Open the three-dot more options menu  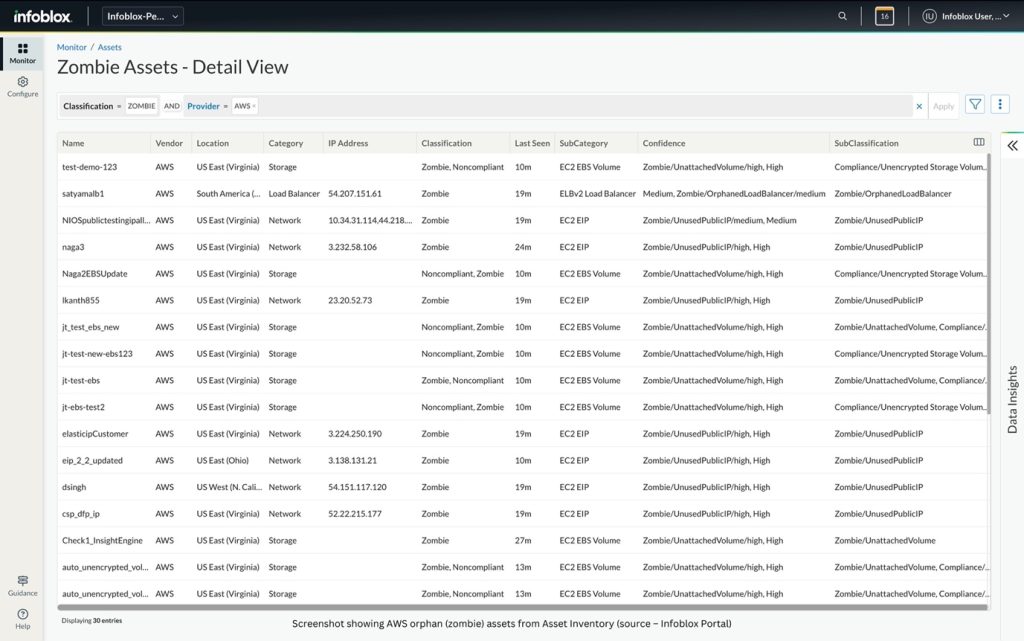1000,105
